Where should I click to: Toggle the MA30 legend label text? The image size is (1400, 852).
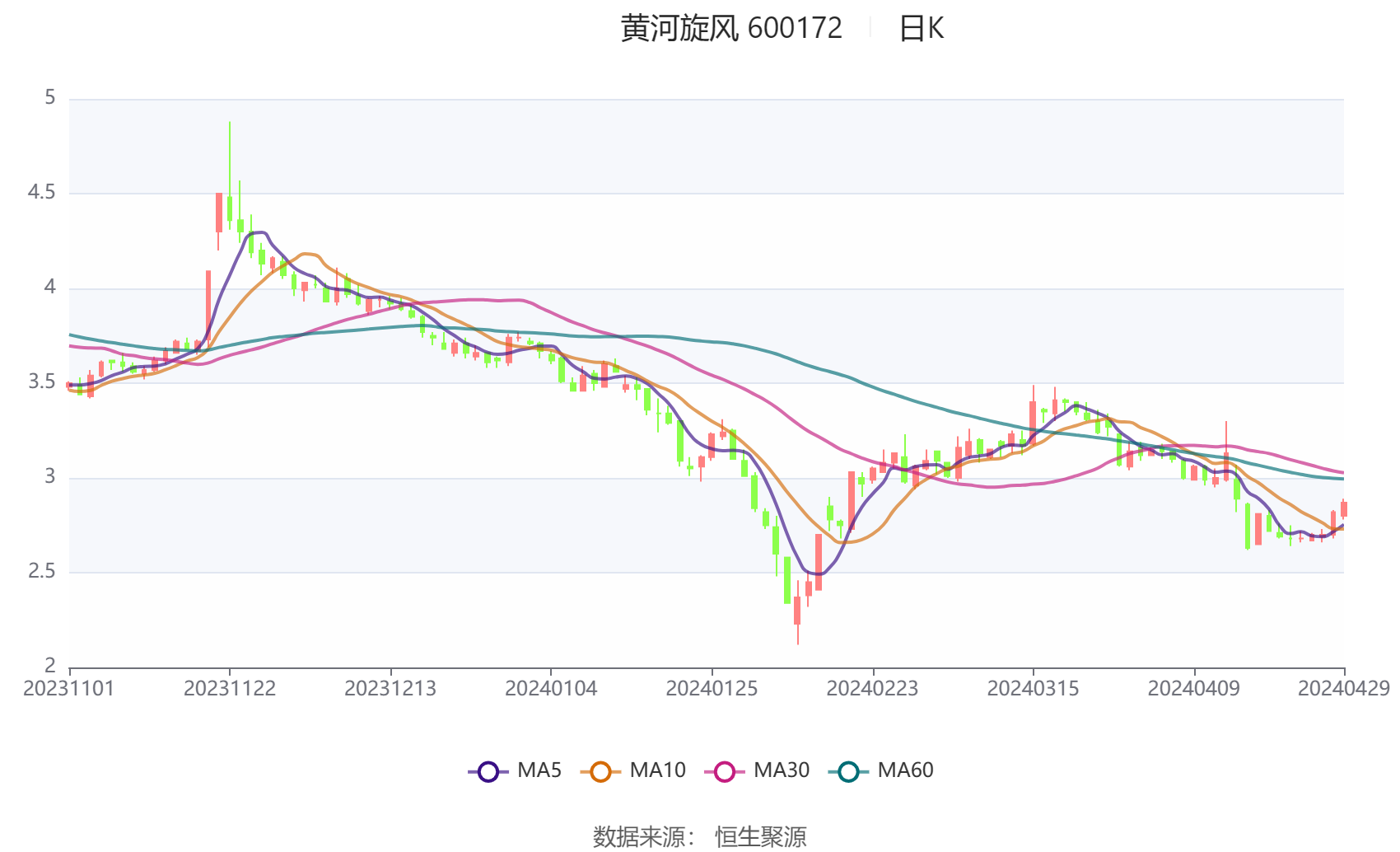pyautogui.click(x=781, y=770)
